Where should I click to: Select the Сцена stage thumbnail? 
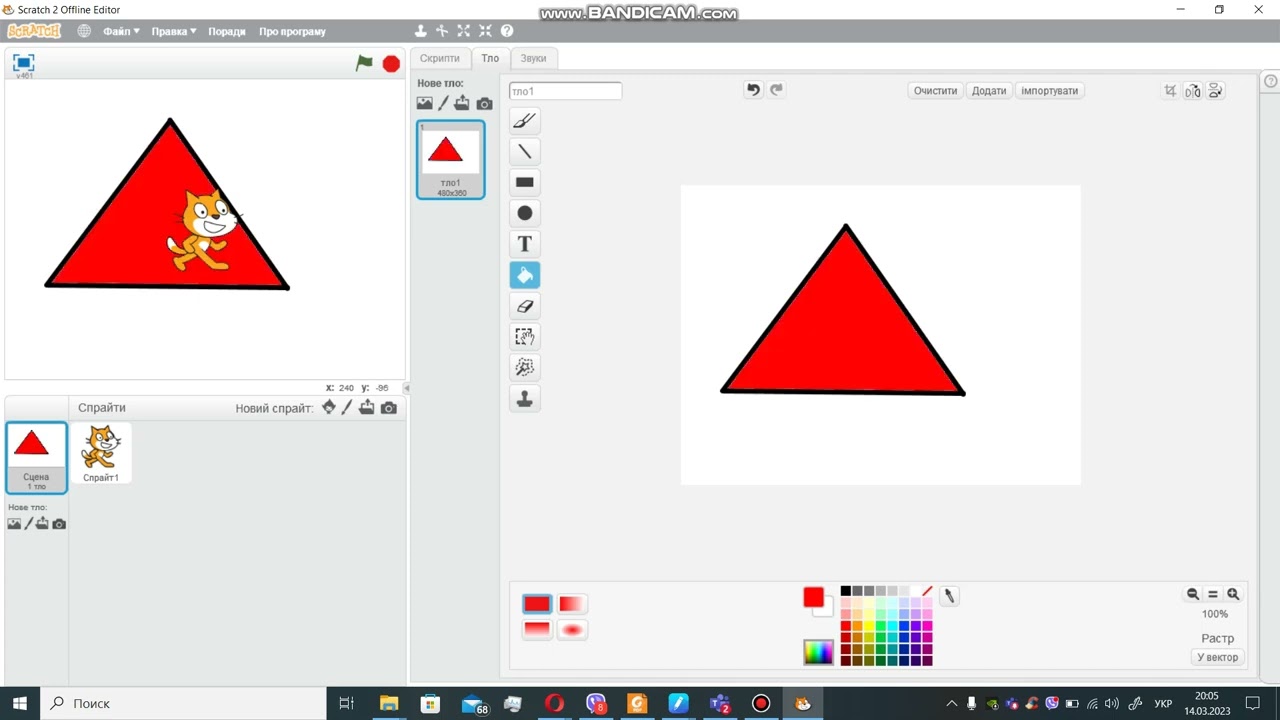click(x=36, y=458)
